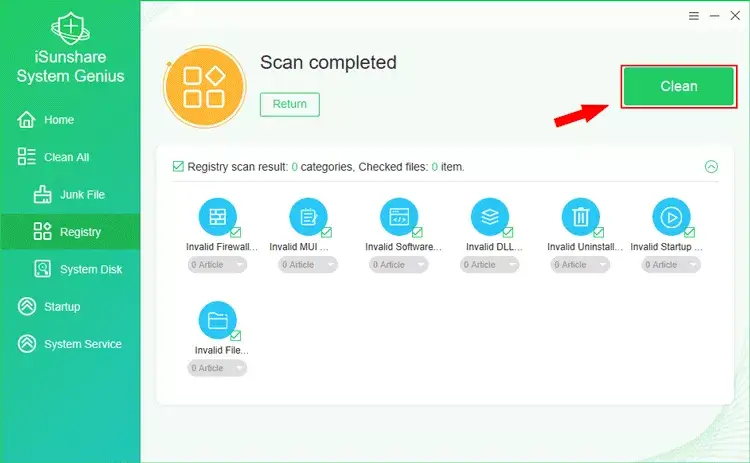Click the Invalid Startup play icon
The height and width of the screenshot is (463, 750).
tap(672, 217)
